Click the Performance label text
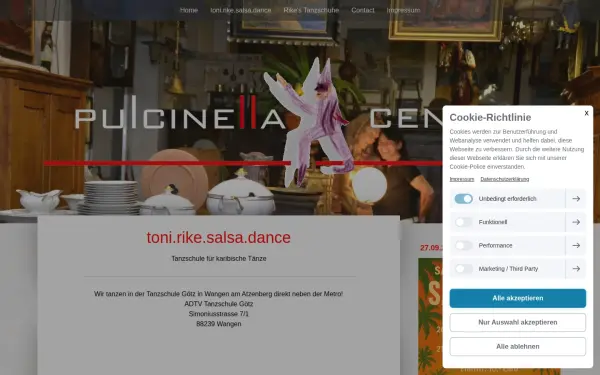This screenshot has width=600, height=375. coord(495,245)
